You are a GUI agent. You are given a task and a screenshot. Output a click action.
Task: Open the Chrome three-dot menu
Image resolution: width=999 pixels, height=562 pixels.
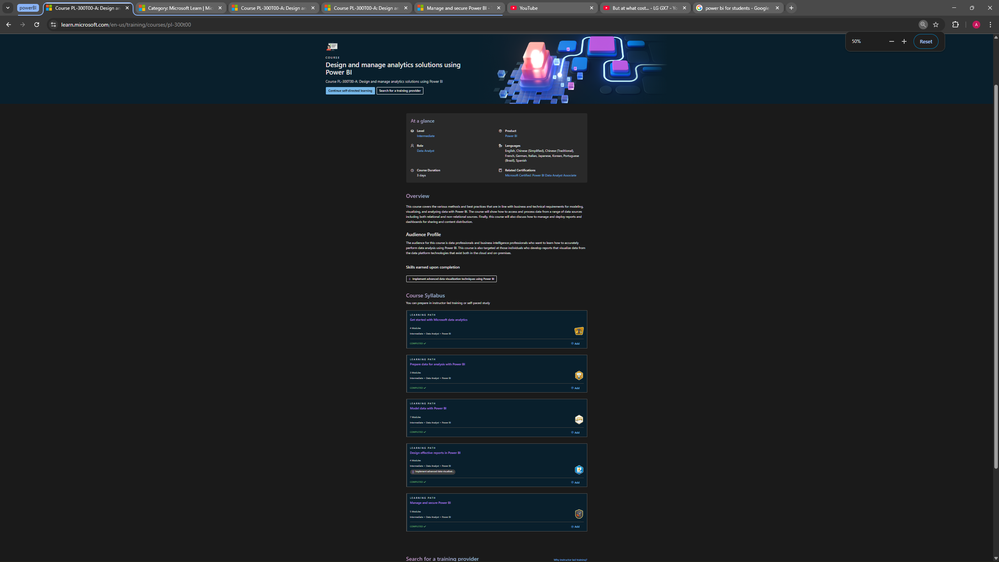pos(990,25)
